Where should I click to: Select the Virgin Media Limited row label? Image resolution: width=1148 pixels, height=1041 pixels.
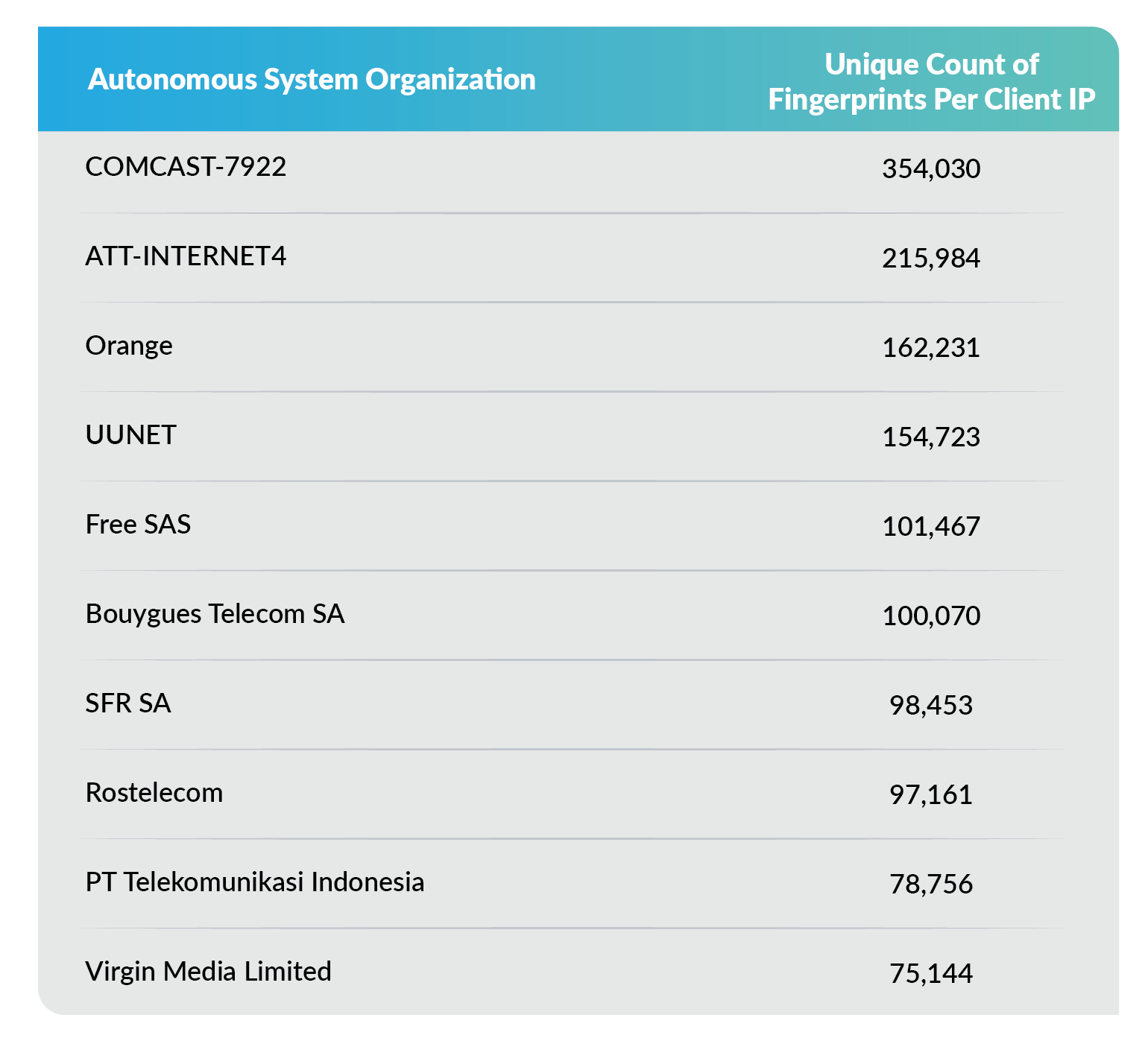point(208,972)
